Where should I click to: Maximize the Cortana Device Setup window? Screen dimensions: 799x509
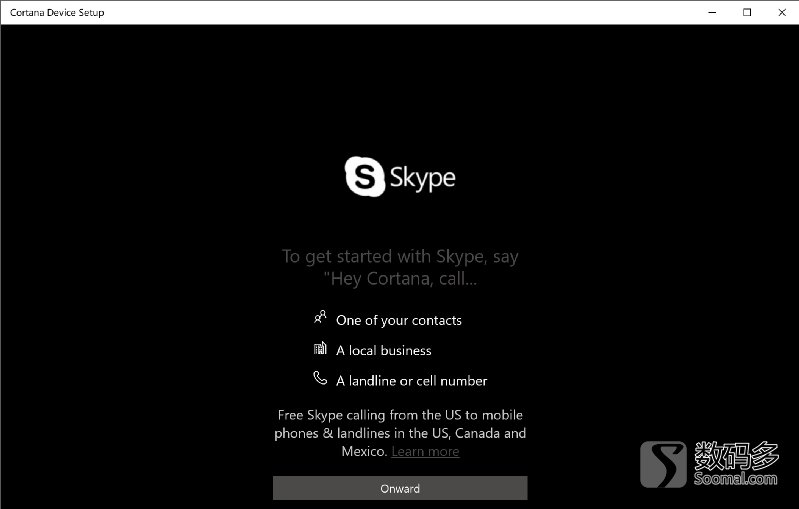click(x=747, y=12)
